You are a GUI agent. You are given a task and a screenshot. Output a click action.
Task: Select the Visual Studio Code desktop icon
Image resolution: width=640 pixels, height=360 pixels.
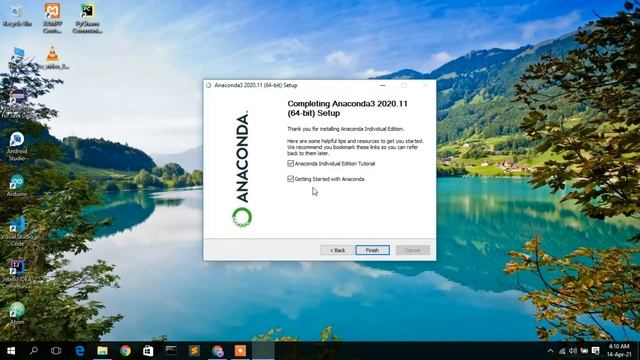click(x=17, y=231)
